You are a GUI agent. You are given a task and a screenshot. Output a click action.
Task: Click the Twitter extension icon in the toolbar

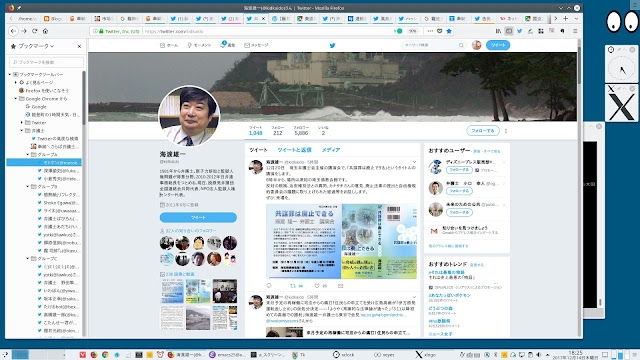tap(520, 31)
